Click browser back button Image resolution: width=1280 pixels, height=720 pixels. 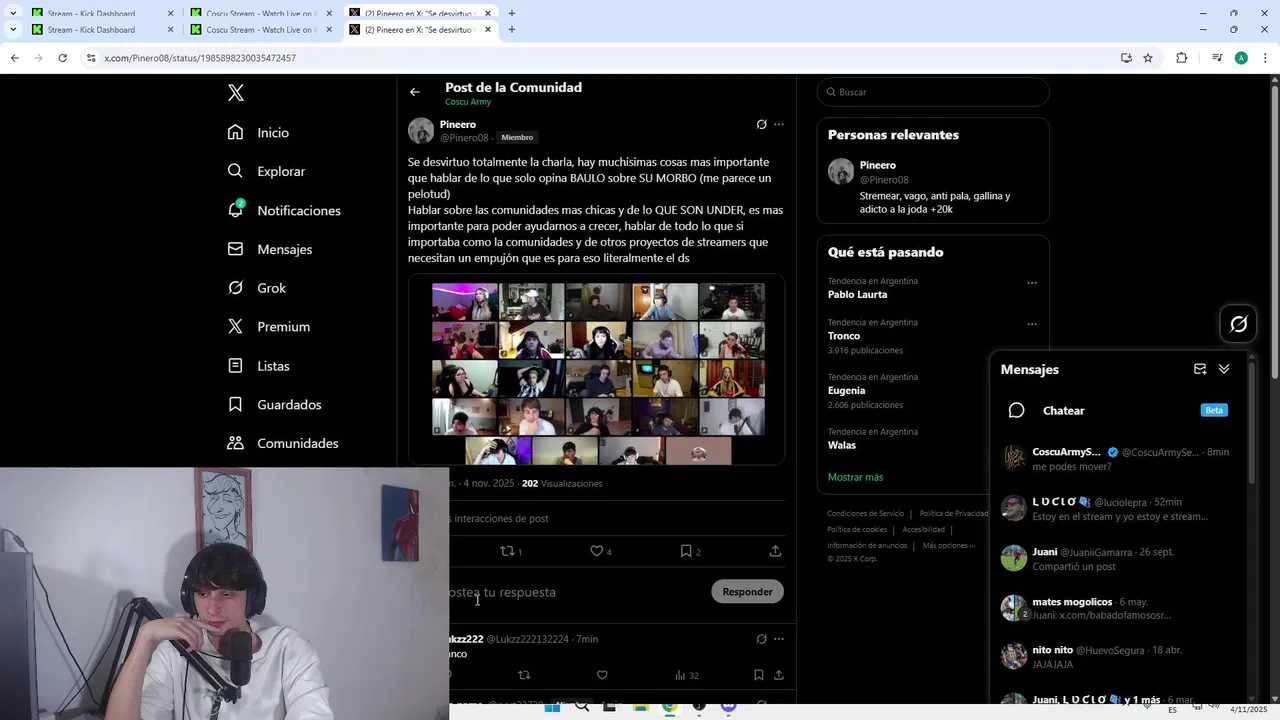[15, 58]
